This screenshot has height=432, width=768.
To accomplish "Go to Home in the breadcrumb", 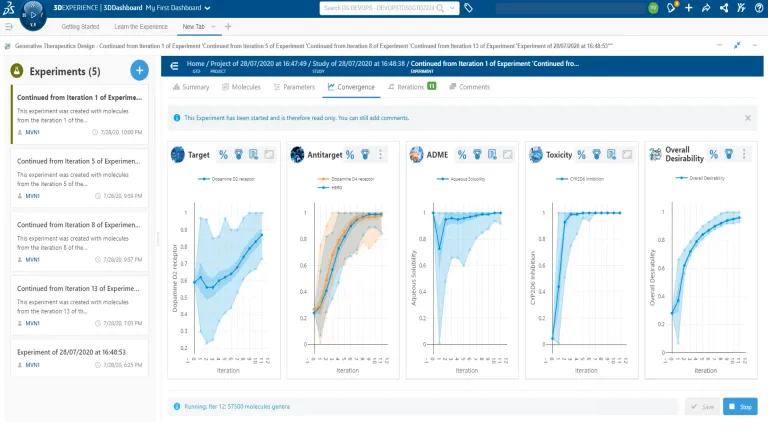I will tap(194, 63).
